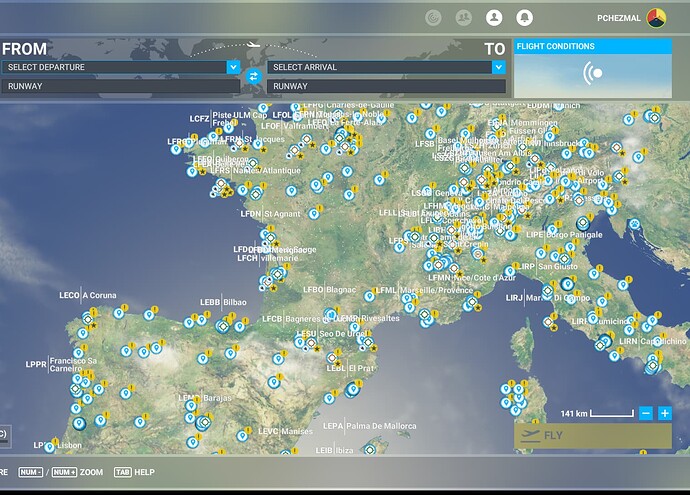
Task: Zoom out map with minus button
Action: click(646, 413)
